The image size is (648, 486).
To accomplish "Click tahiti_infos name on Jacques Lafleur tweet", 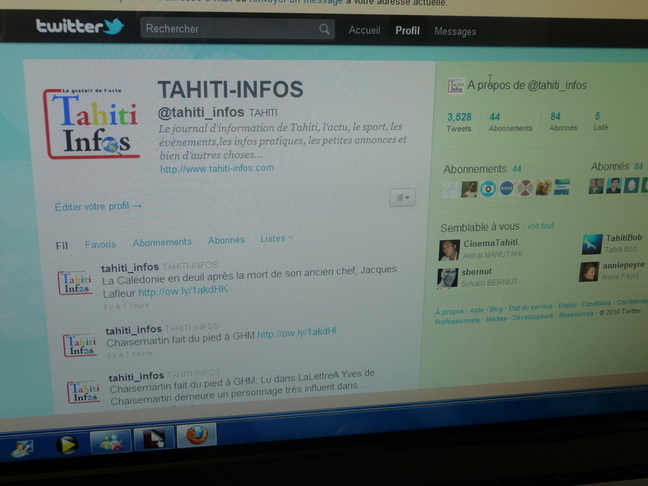I will coord(130,268).
